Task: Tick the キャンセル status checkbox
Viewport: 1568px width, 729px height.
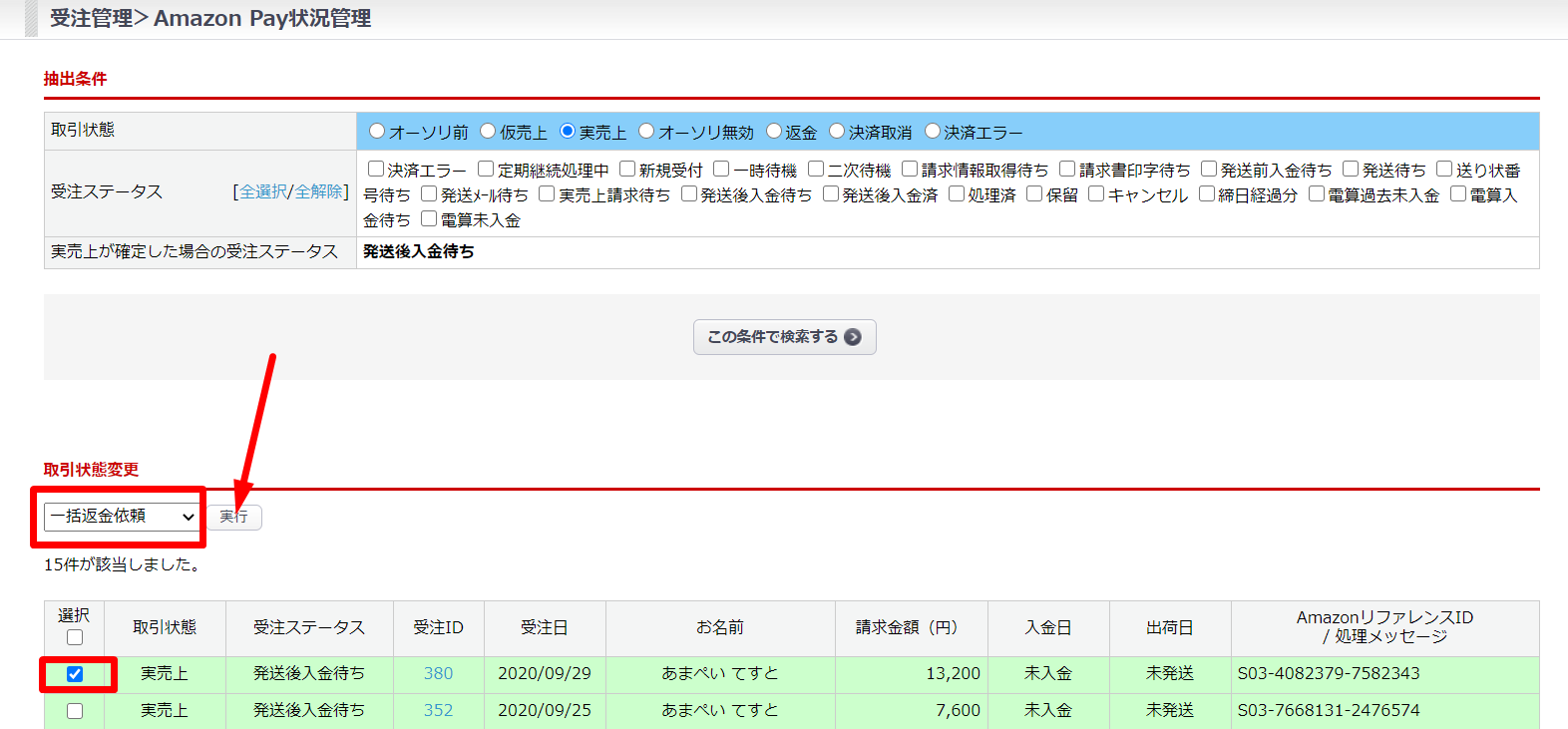Action: [x=1096, y=194]
